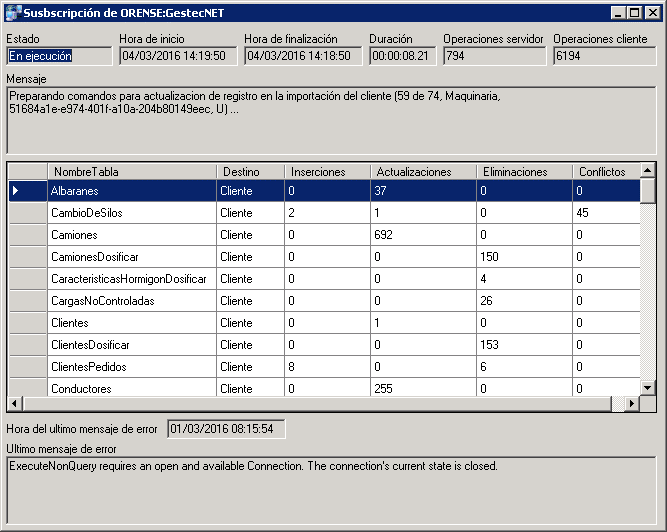This screenshot has width=667, height=532.
Task: Click the grid scroll up arrow
Action: coord(647,171)
